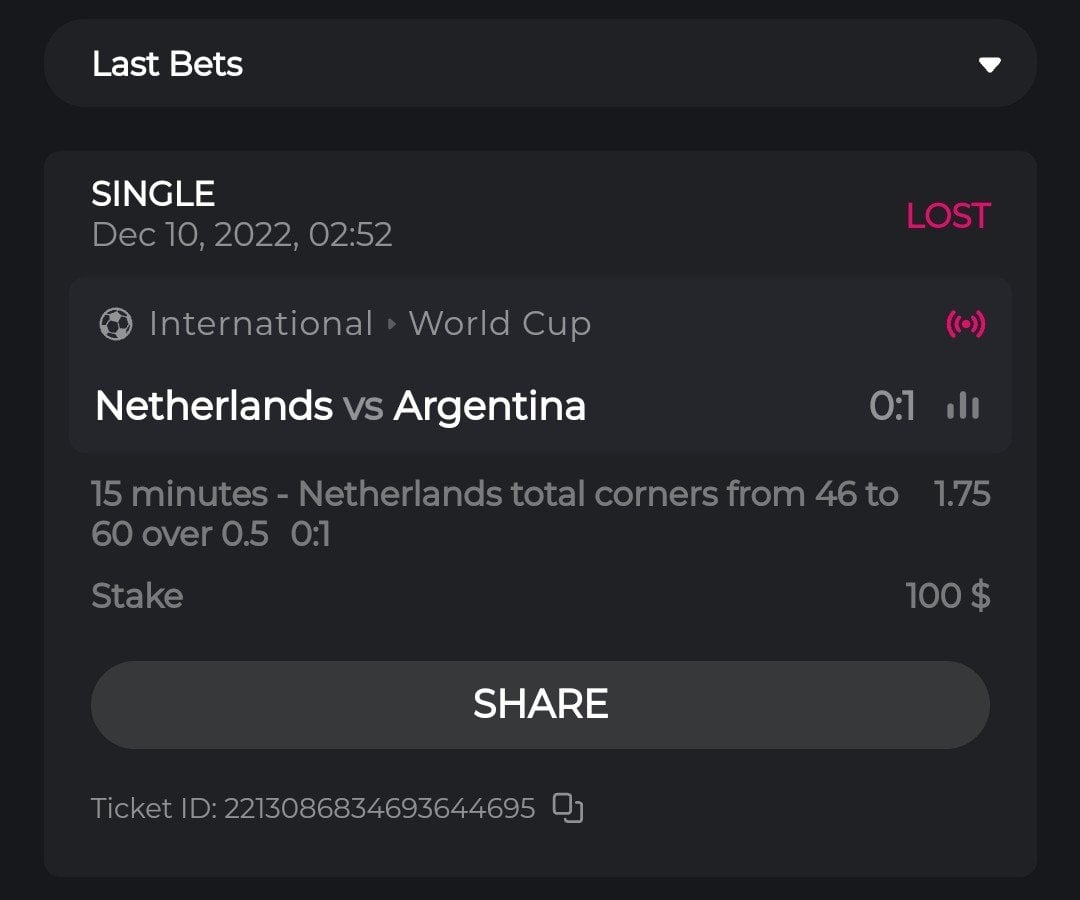This screenshot has width=1080, height=900.
Task: Click the 0:1 match score
Action: point(892,406)
